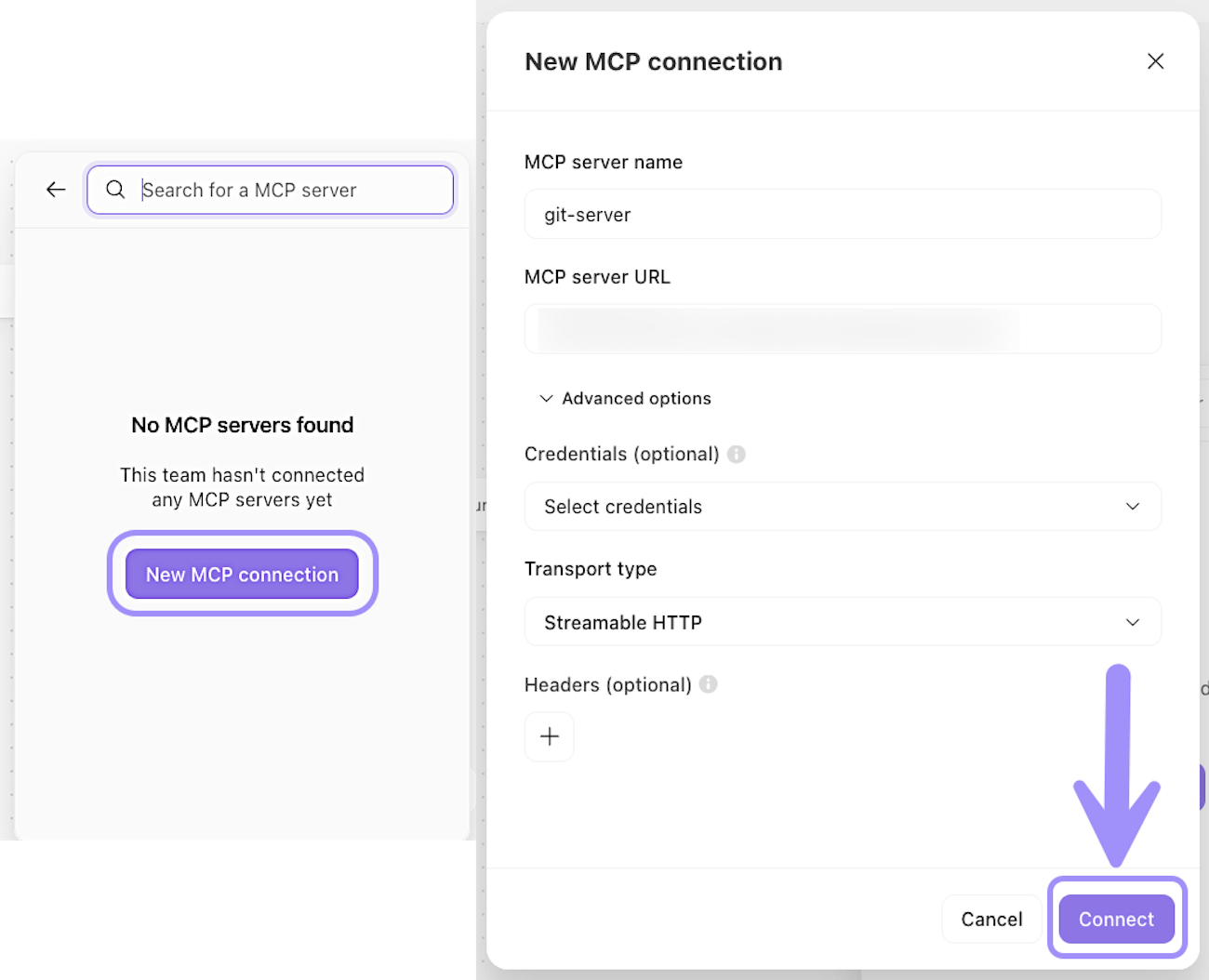1209x980 pixels.
Task: Click the chevron arrow in Streamable HTTP field
Action: [x=1133, y=622]
